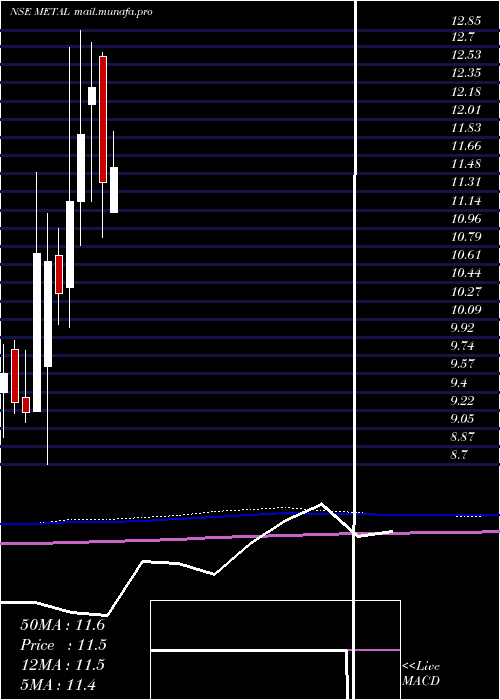The height and width of the screenshot is (700, 500).
Task: Click the 12.85 price axis label
Action: tap(466, 19)
